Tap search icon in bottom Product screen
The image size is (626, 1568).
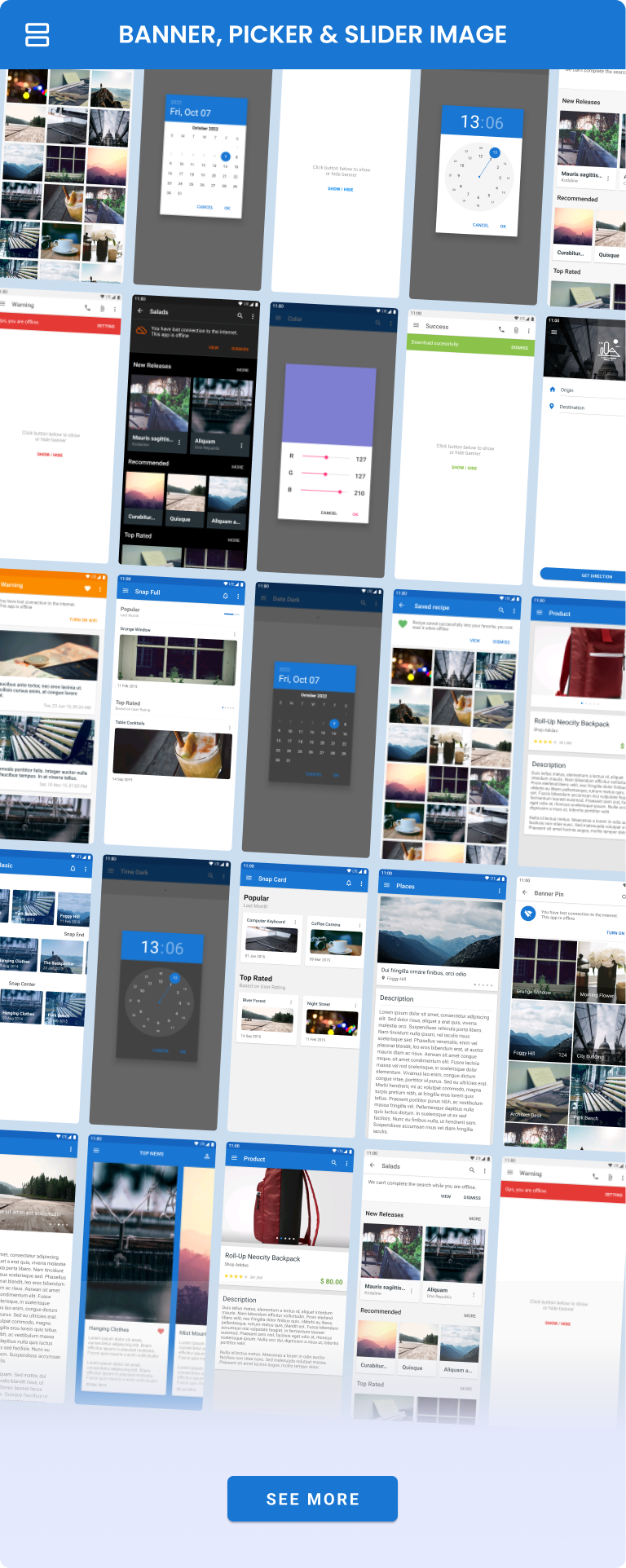coord(333,1162)
